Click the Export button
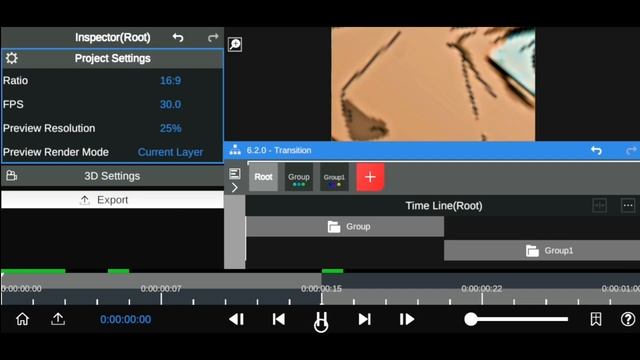 112,200
